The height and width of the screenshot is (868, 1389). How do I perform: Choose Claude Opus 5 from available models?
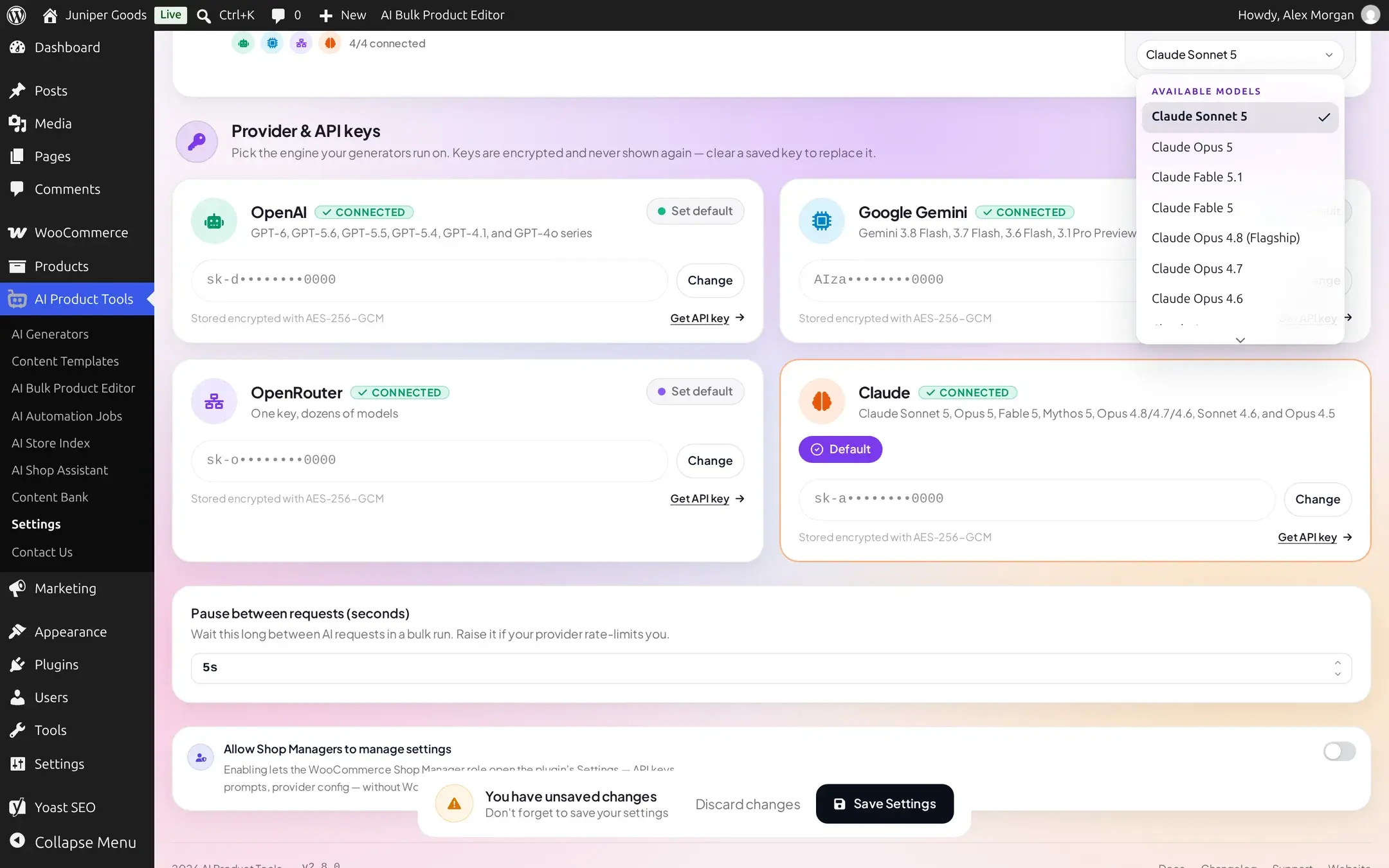(x=1240, y=147)
